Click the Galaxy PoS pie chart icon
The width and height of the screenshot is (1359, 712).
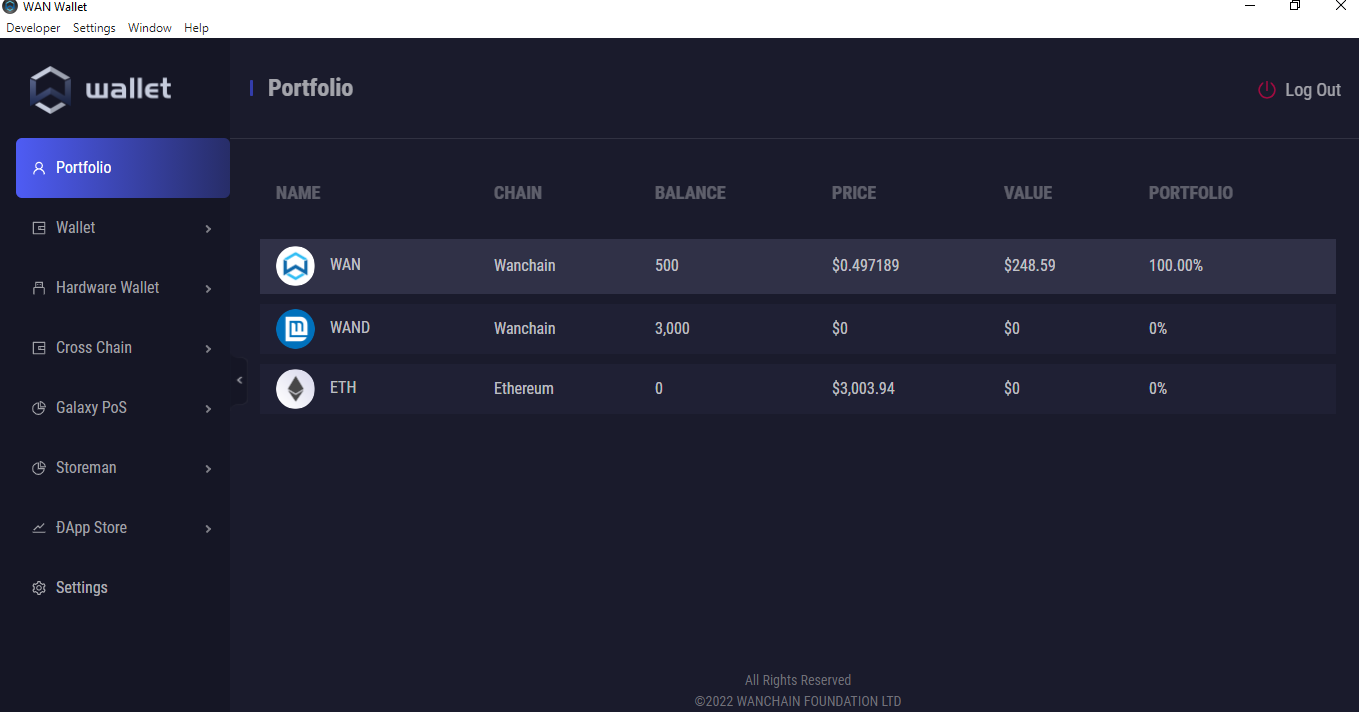39,408
